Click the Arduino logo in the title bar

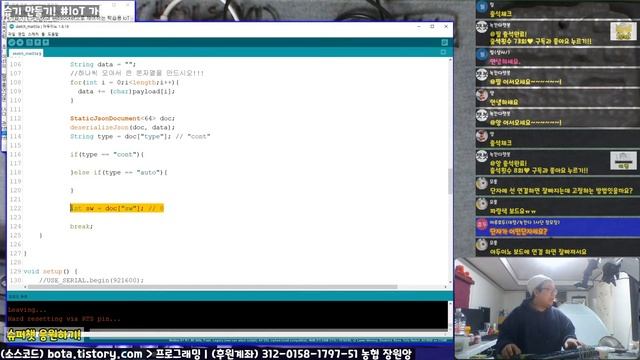pos(12,26)
